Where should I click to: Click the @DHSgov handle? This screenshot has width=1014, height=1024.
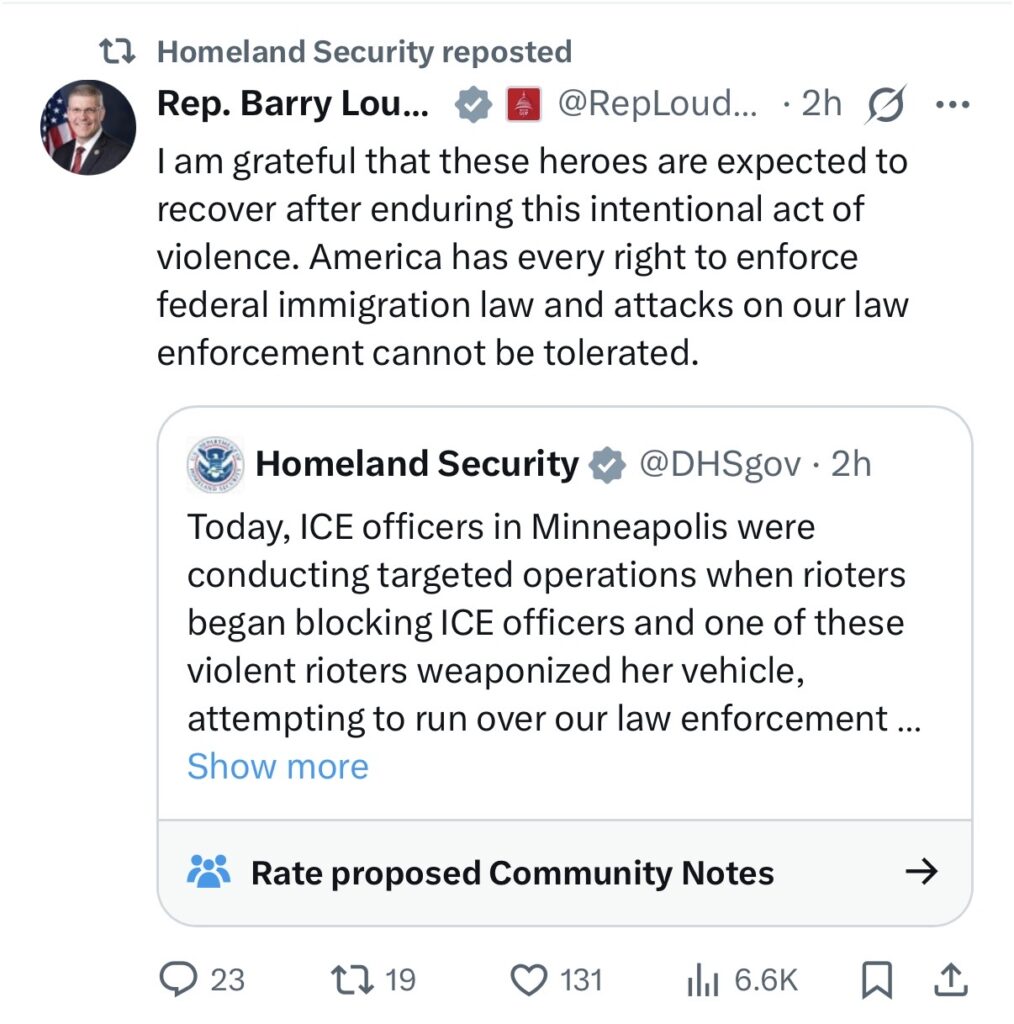tap(719, 464)
